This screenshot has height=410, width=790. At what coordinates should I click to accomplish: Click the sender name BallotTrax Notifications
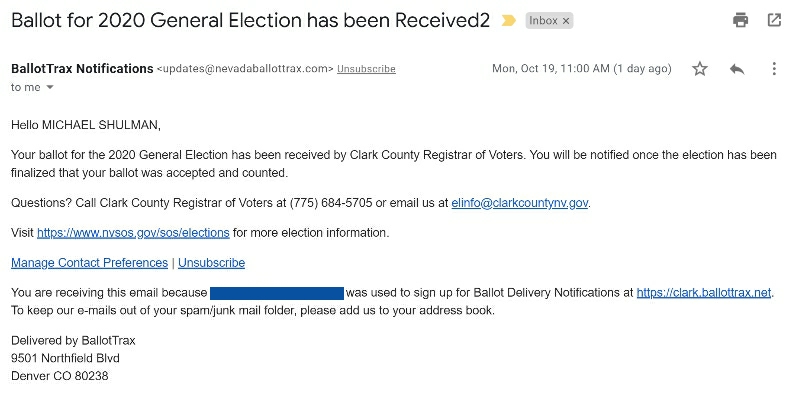click(x=82, y=69)
